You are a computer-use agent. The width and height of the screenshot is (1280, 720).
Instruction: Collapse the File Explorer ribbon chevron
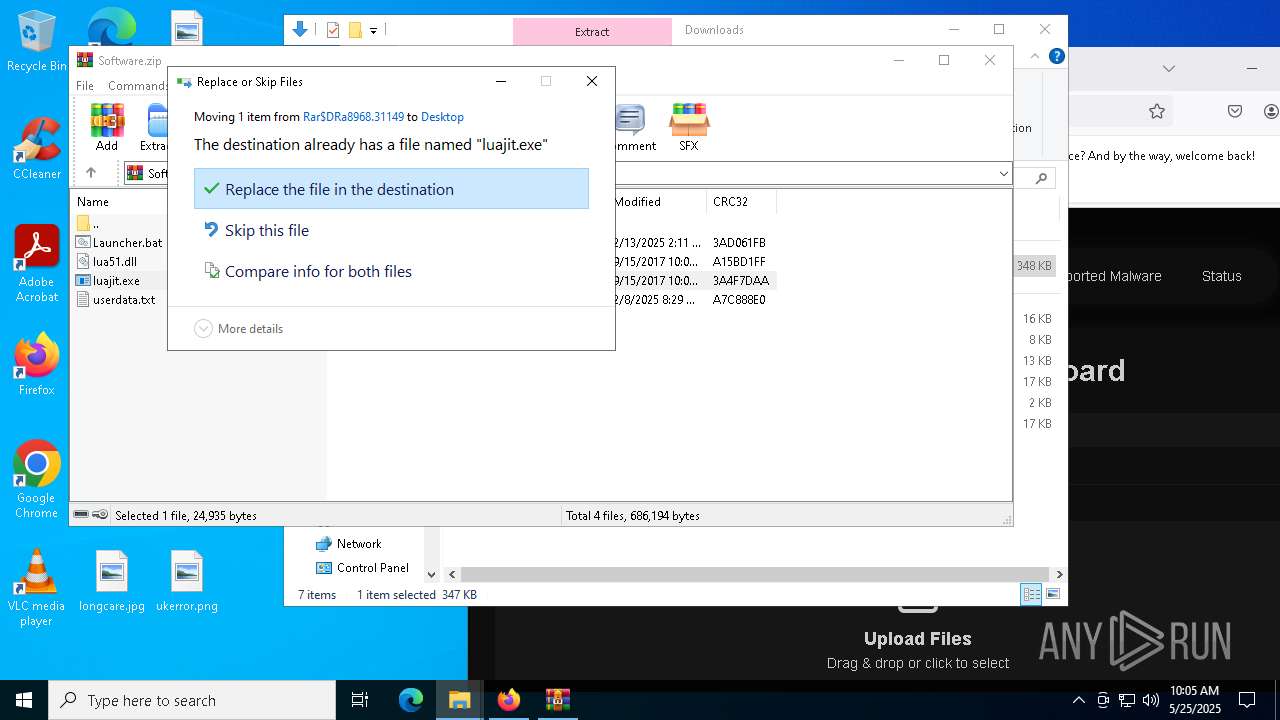tap(1035, 57)
